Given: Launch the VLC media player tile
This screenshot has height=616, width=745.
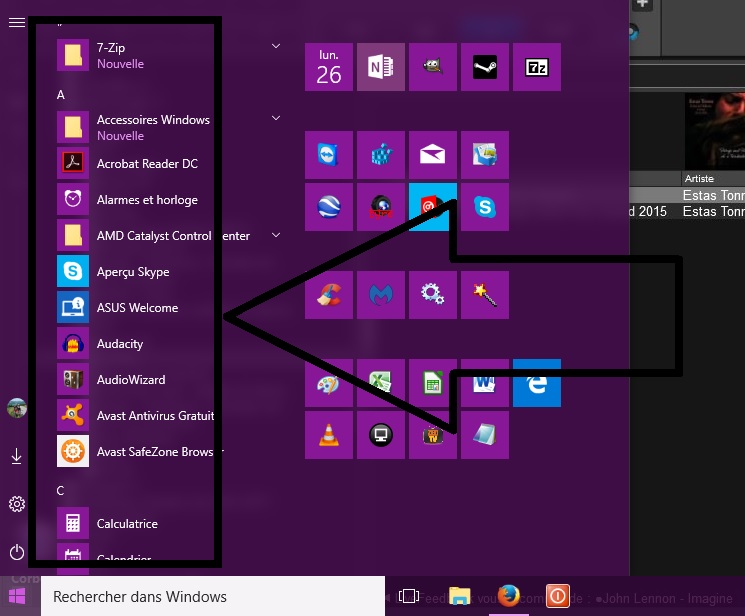Looking at the screenshot, I should click(329, 435).
